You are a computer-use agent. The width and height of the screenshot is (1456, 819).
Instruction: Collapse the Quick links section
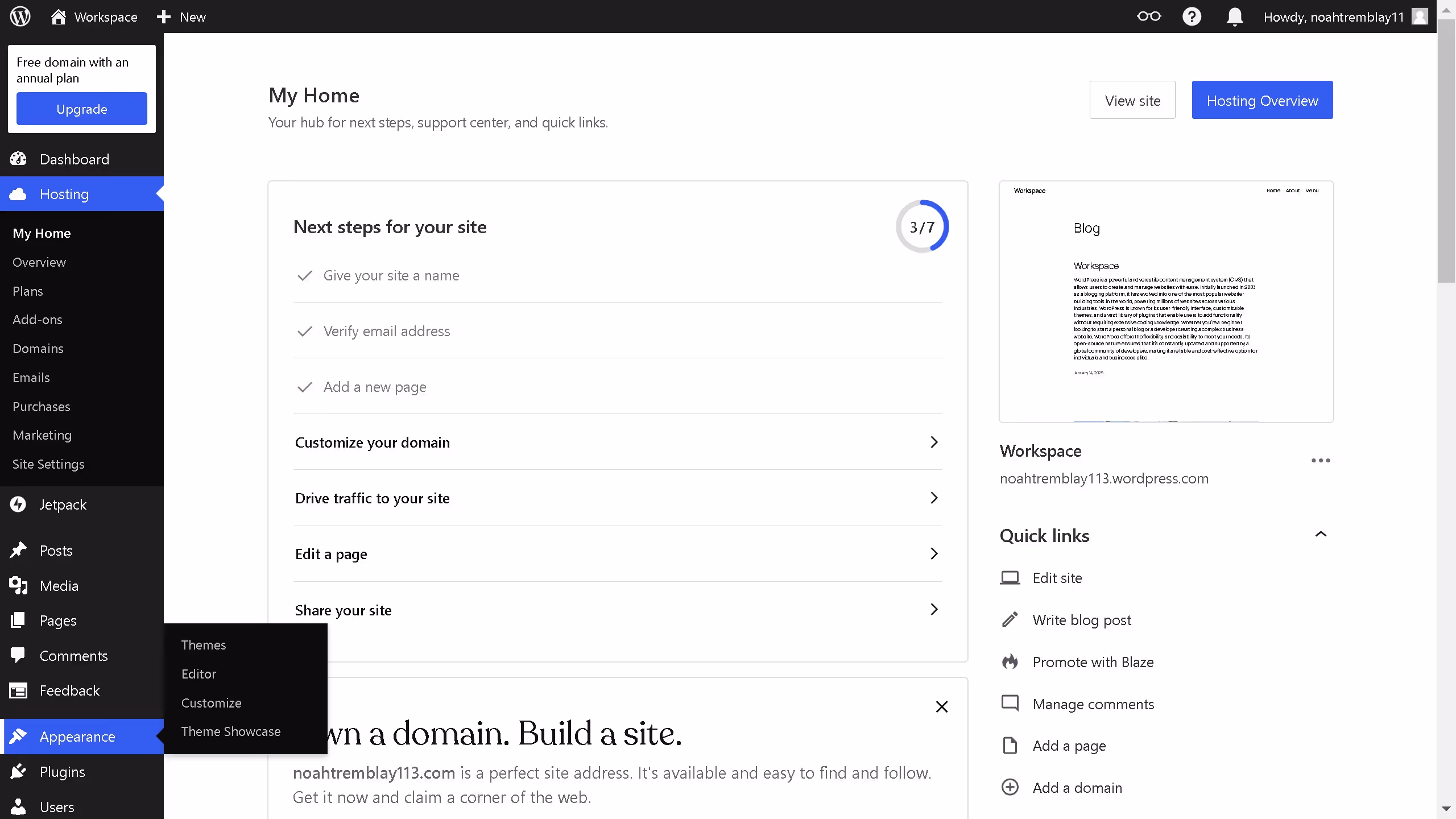(x=1322, y=533)
